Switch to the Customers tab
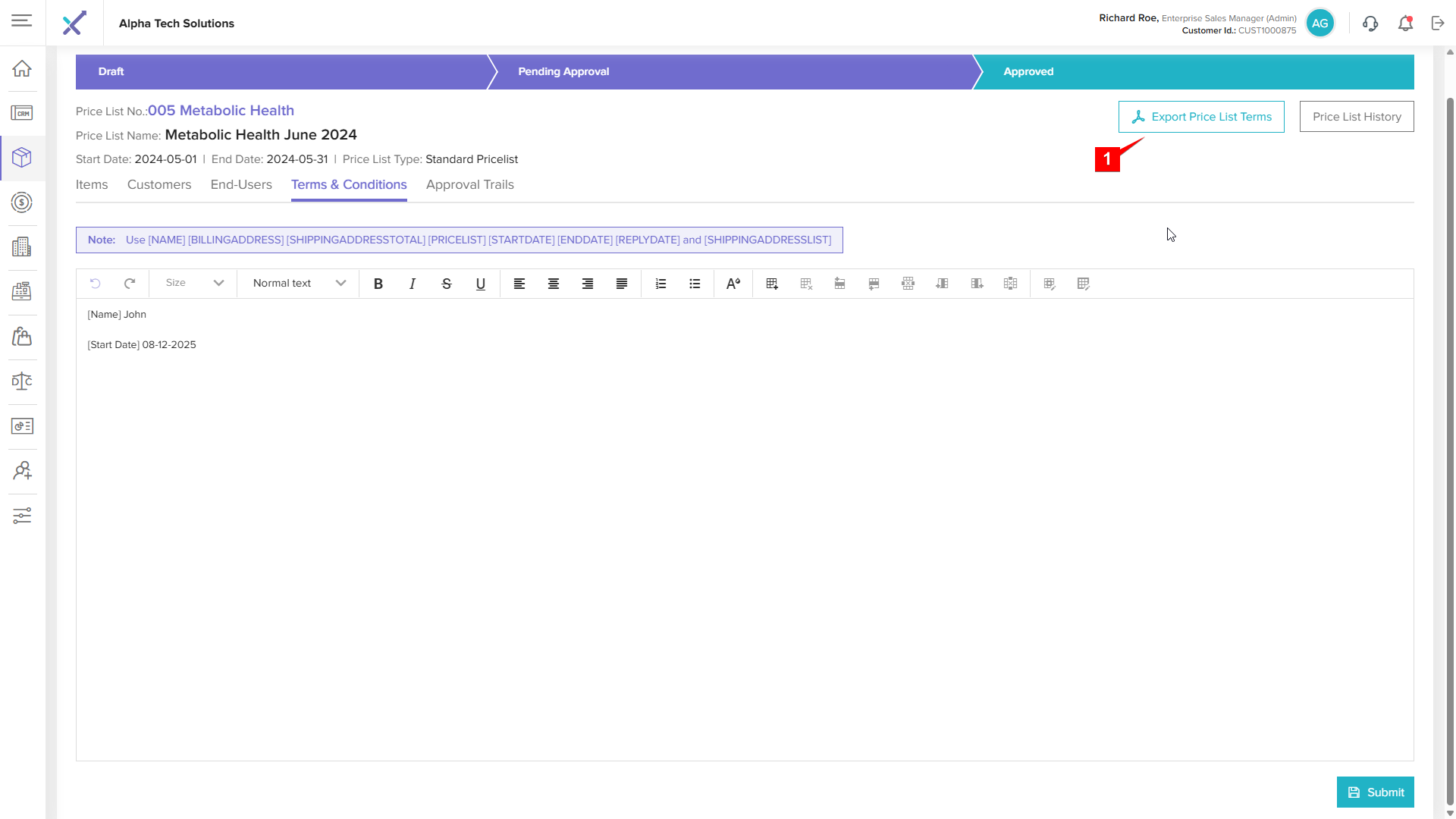This screenshot has width=1456, height=819. pyautogui.click(x=159, y=184)
